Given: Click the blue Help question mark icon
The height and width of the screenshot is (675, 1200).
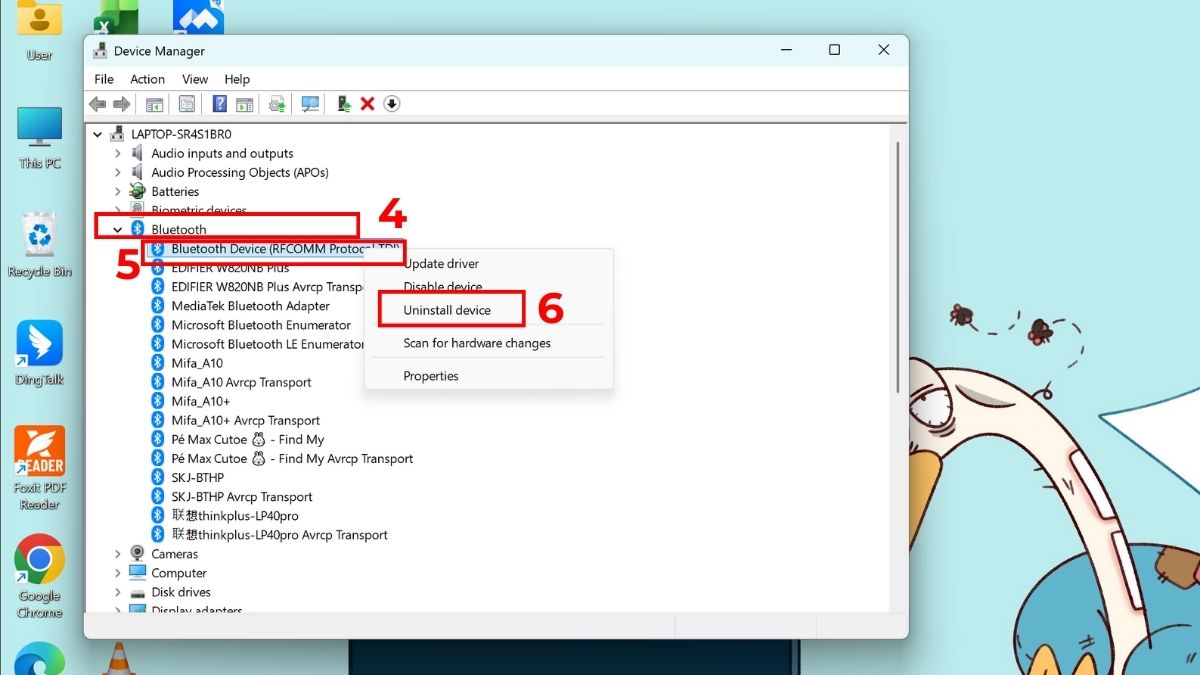Looking at the screenshot, I should [219, 104].
